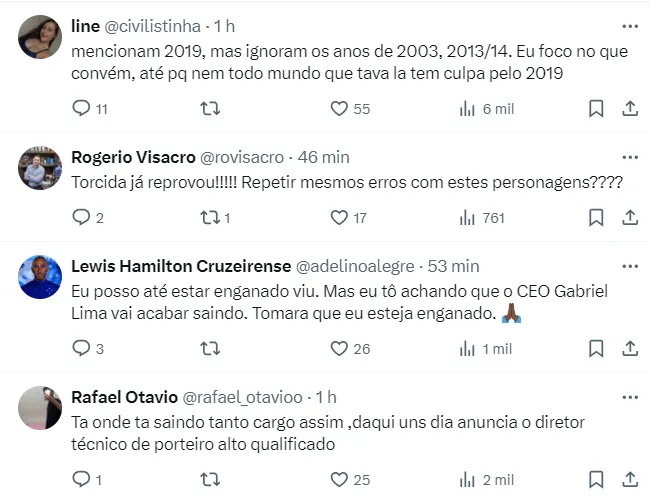View the 761 views analytics icon

tap(467, 217)
